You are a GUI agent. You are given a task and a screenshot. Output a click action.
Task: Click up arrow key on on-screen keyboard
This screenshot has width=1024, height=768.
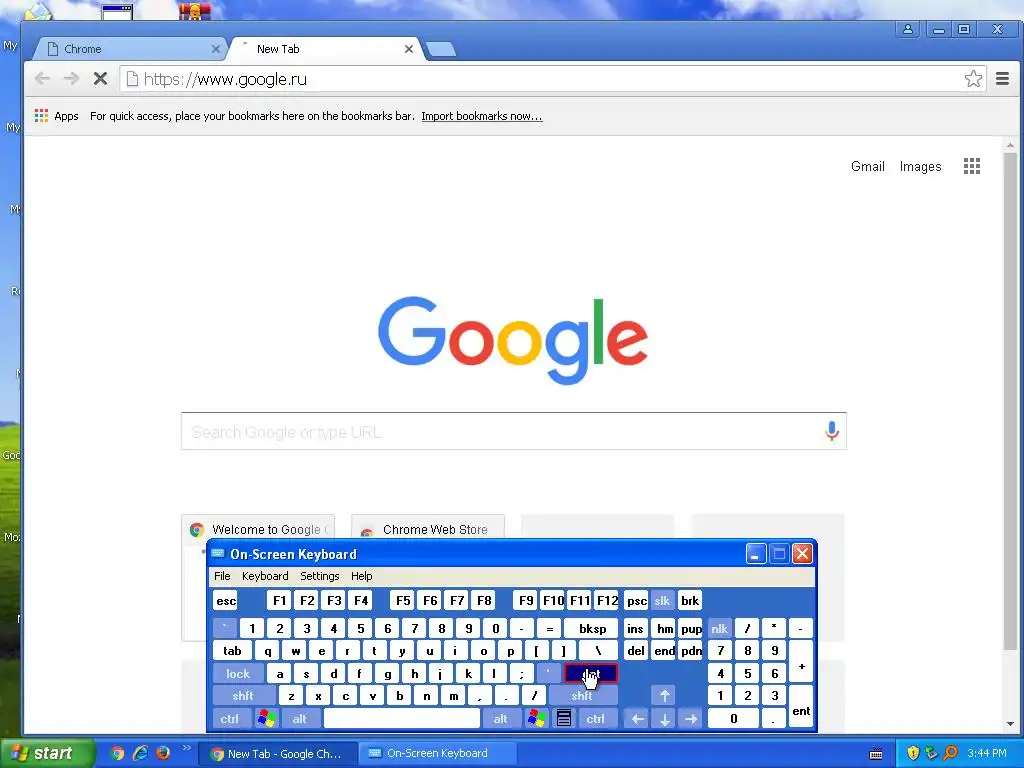pyautogui.click(x=664, y=696)
